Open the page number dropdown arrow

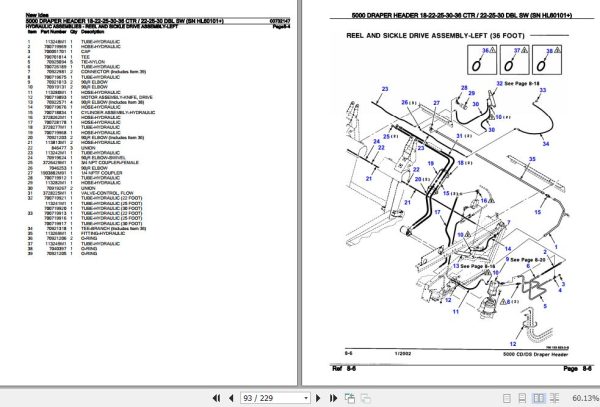[x=306, y=398]
